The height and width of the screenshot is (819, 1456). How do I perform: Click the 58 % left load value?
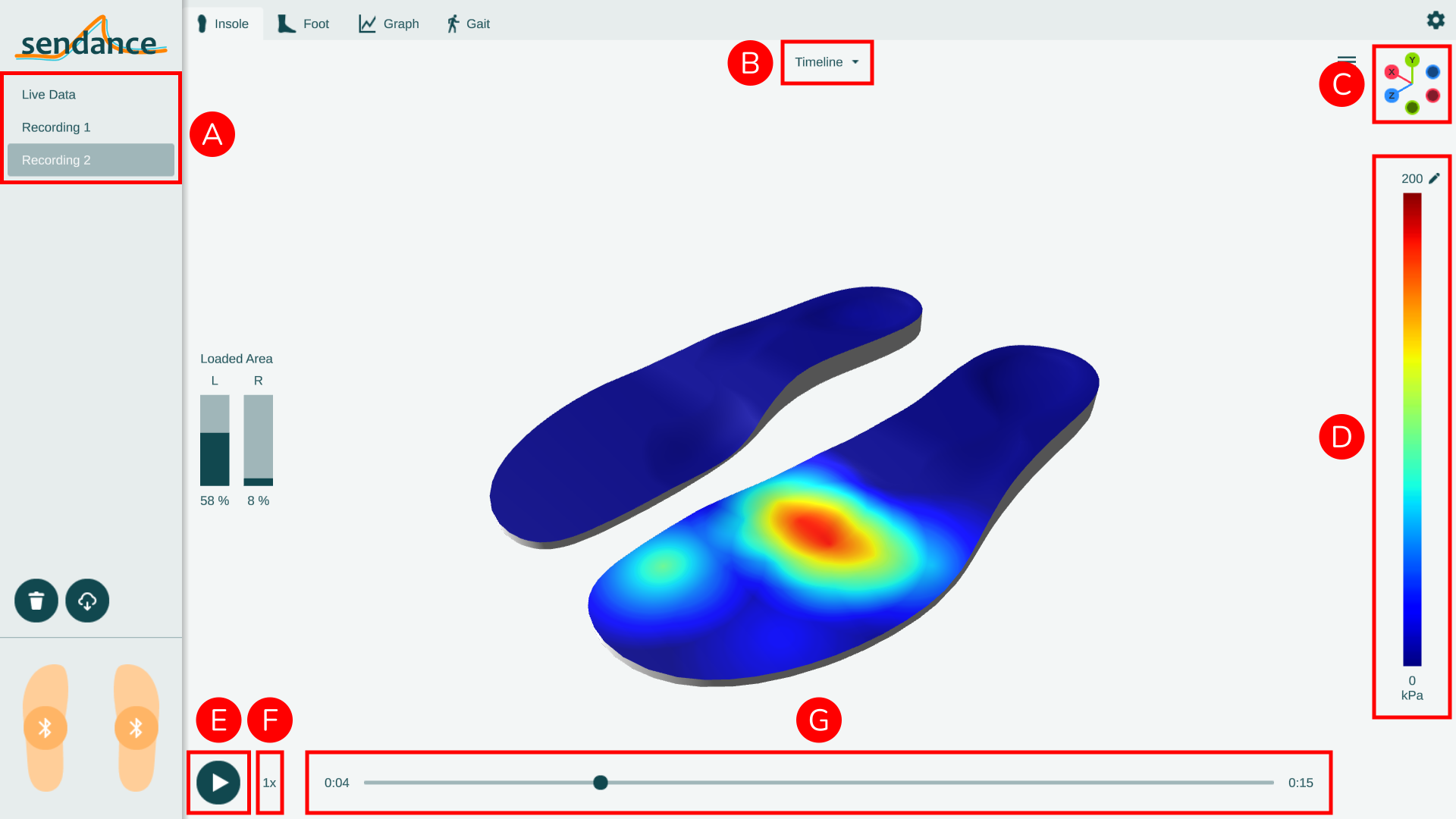(215, 501)
